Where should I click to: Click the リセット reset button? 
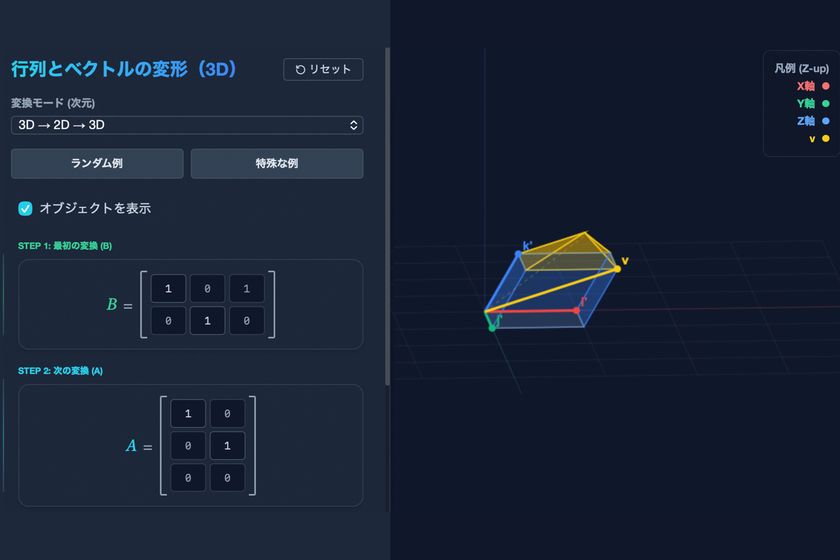[x=323, y=69]
